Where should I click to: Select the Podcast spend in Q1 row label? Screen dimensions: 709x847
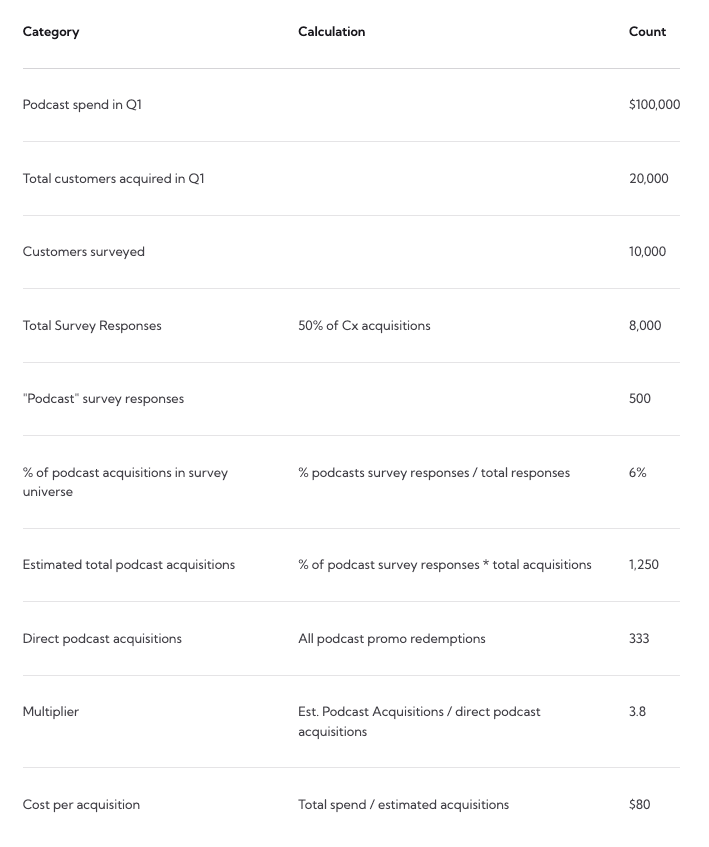[x=82, y=105]
